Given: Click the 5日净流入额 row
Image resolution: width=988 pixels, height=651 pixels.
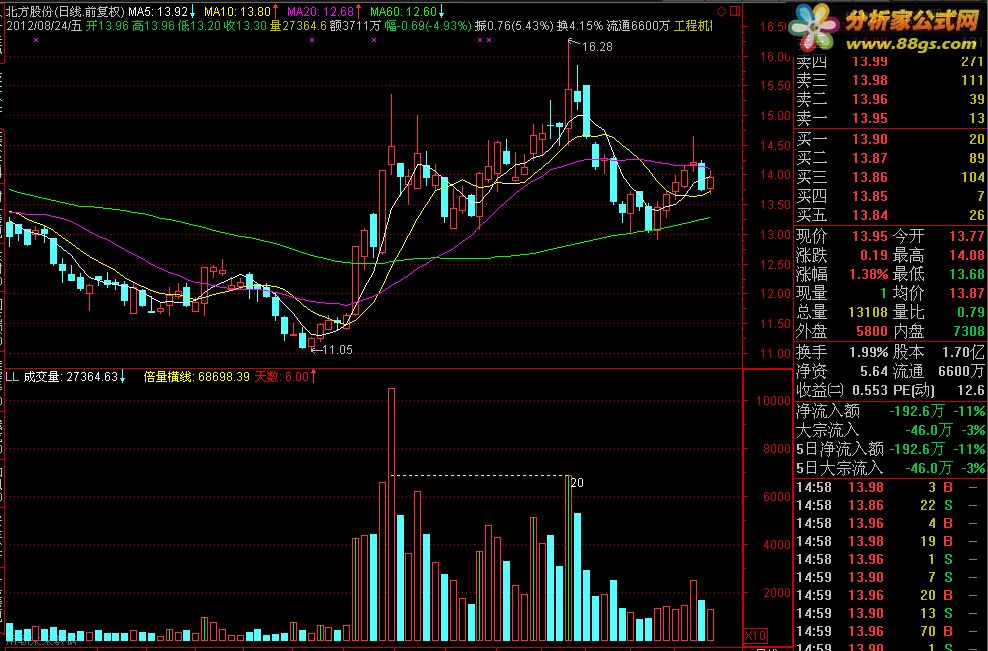Looking at the screenshot, I should tap(890, 449).
